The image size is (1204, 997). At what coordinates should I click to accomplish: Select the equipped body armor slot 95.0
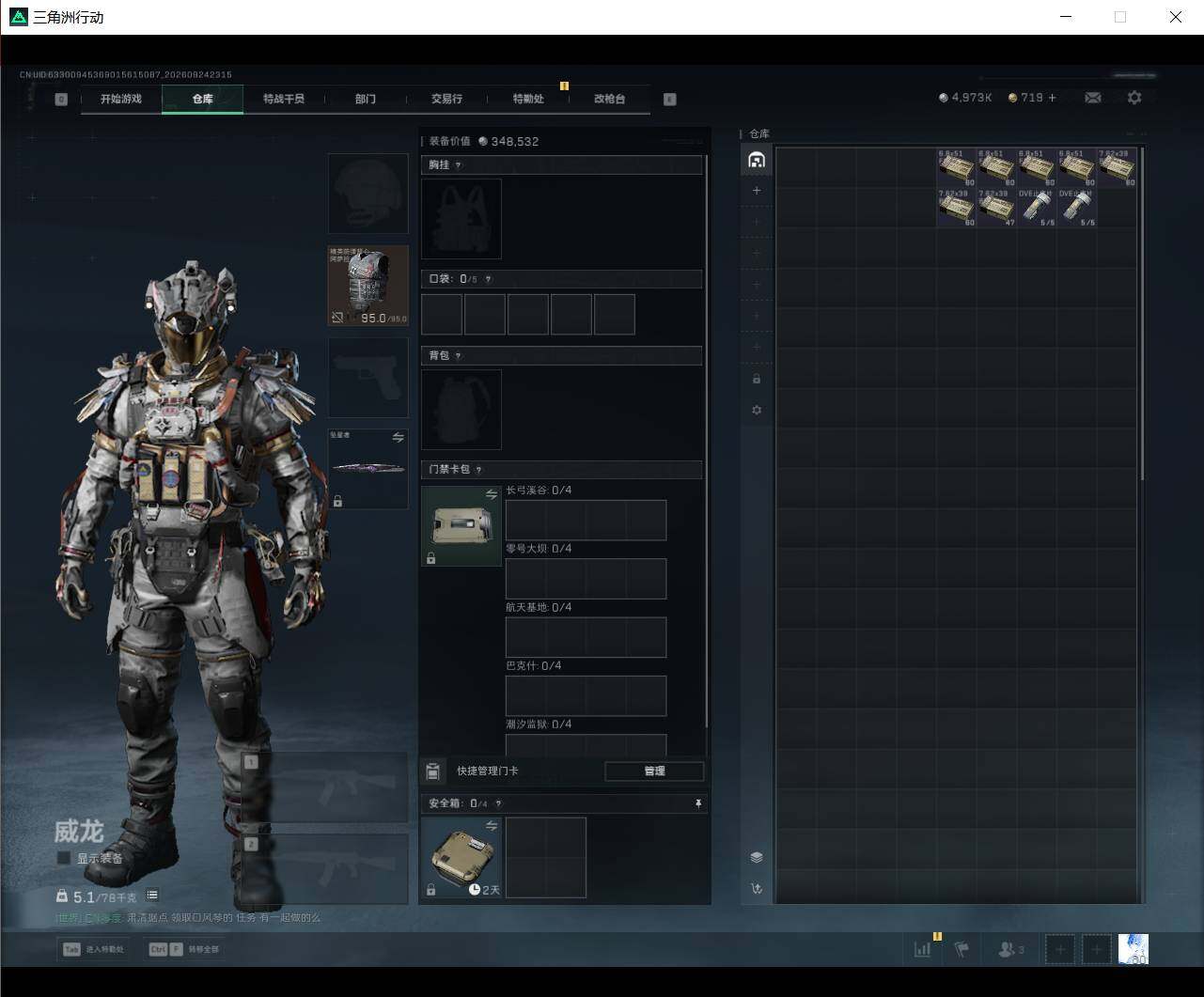[368, 286]
